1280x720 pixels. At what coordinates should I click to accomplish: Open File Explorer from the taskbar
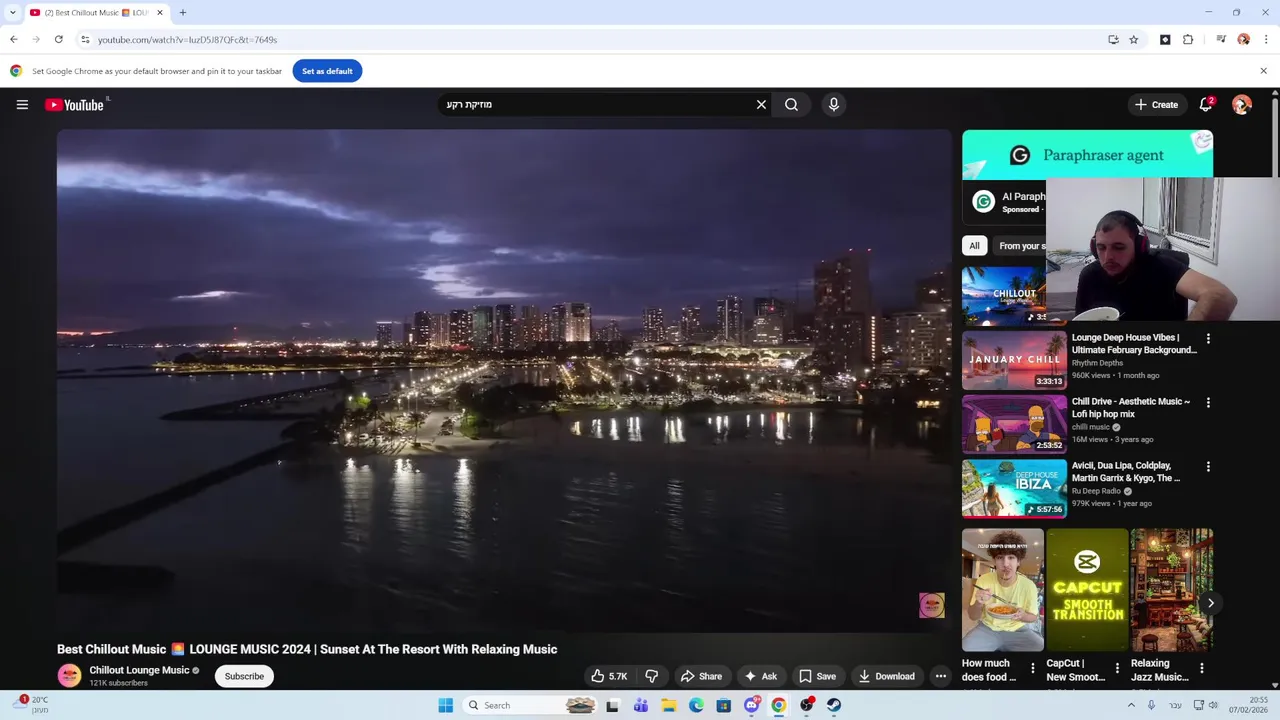pos(668,705)
